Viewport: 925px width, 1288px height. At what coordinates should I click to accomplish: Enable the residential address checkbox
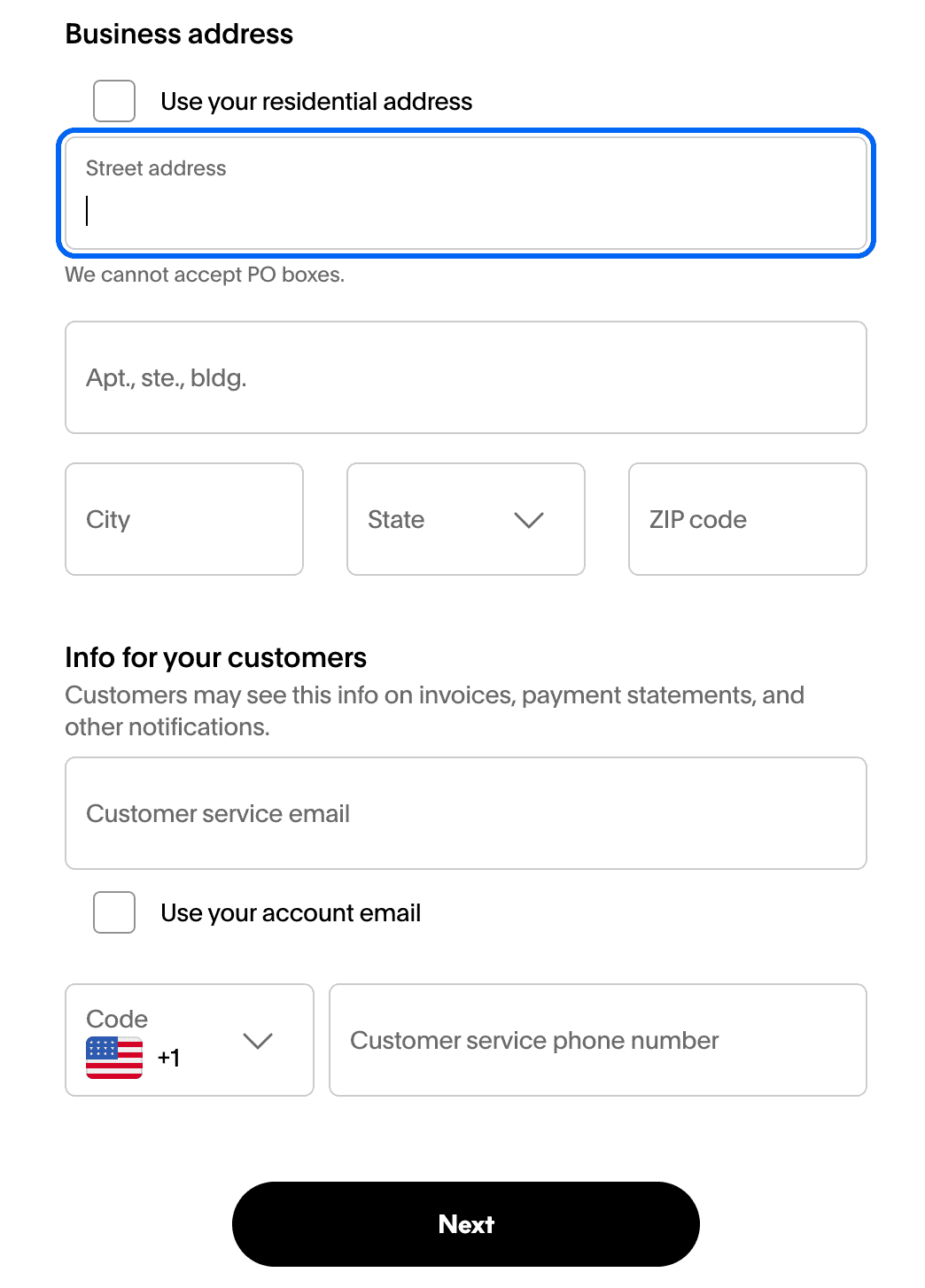point(114,101)
